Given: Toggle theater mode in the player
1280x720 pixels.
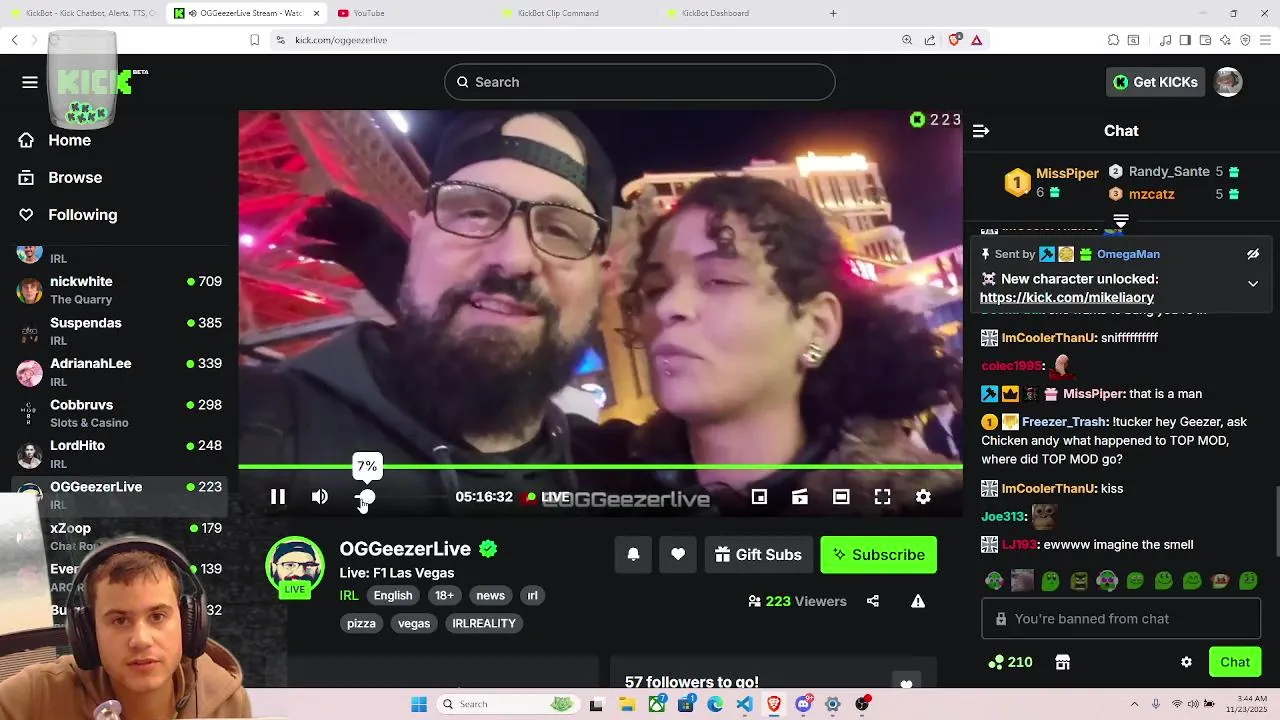Looking at the screenshot, I should [x=841, y=497].
